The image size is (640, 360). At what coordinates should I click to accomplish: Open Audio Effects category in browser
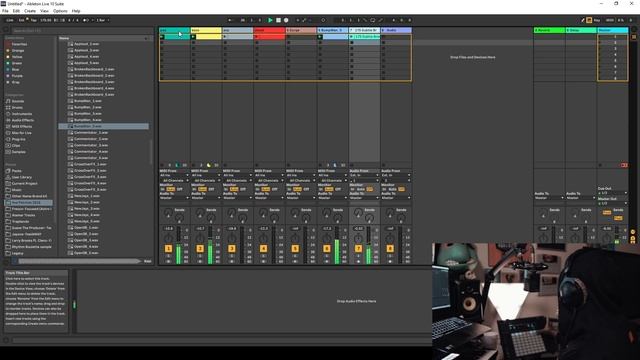(x=23, y=120)
